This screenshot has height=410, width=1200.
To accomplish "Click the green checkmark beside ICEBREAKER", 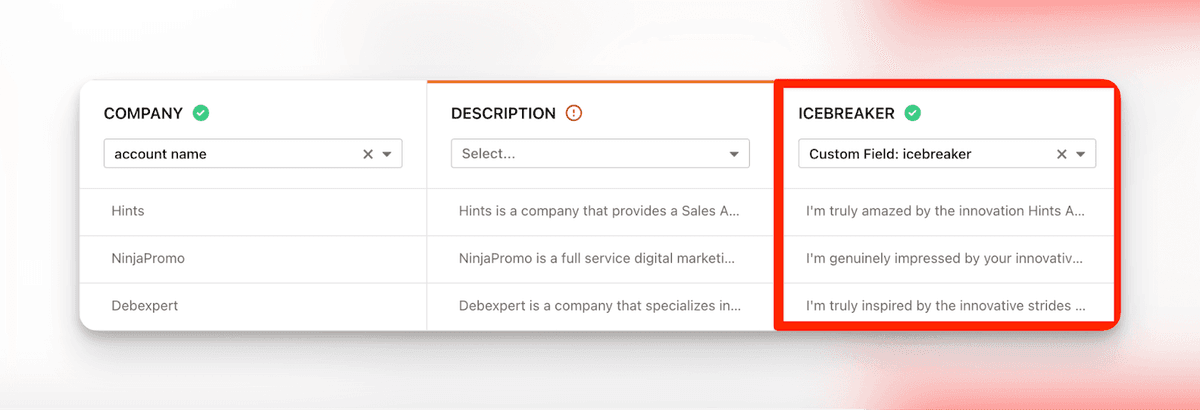I will coord(912,113).
